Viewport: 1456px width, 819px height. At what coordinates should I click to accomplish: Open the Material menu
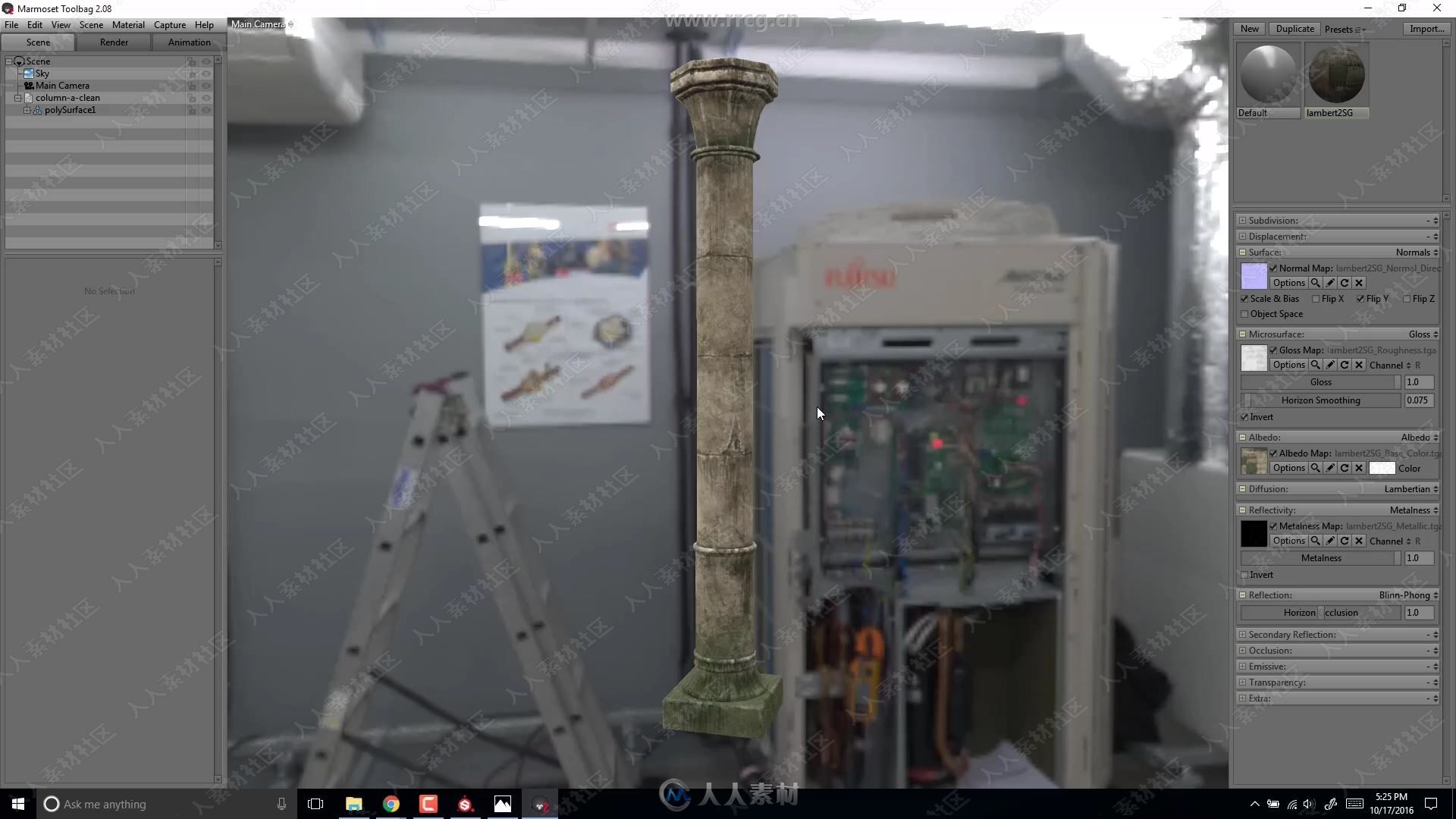128,25
